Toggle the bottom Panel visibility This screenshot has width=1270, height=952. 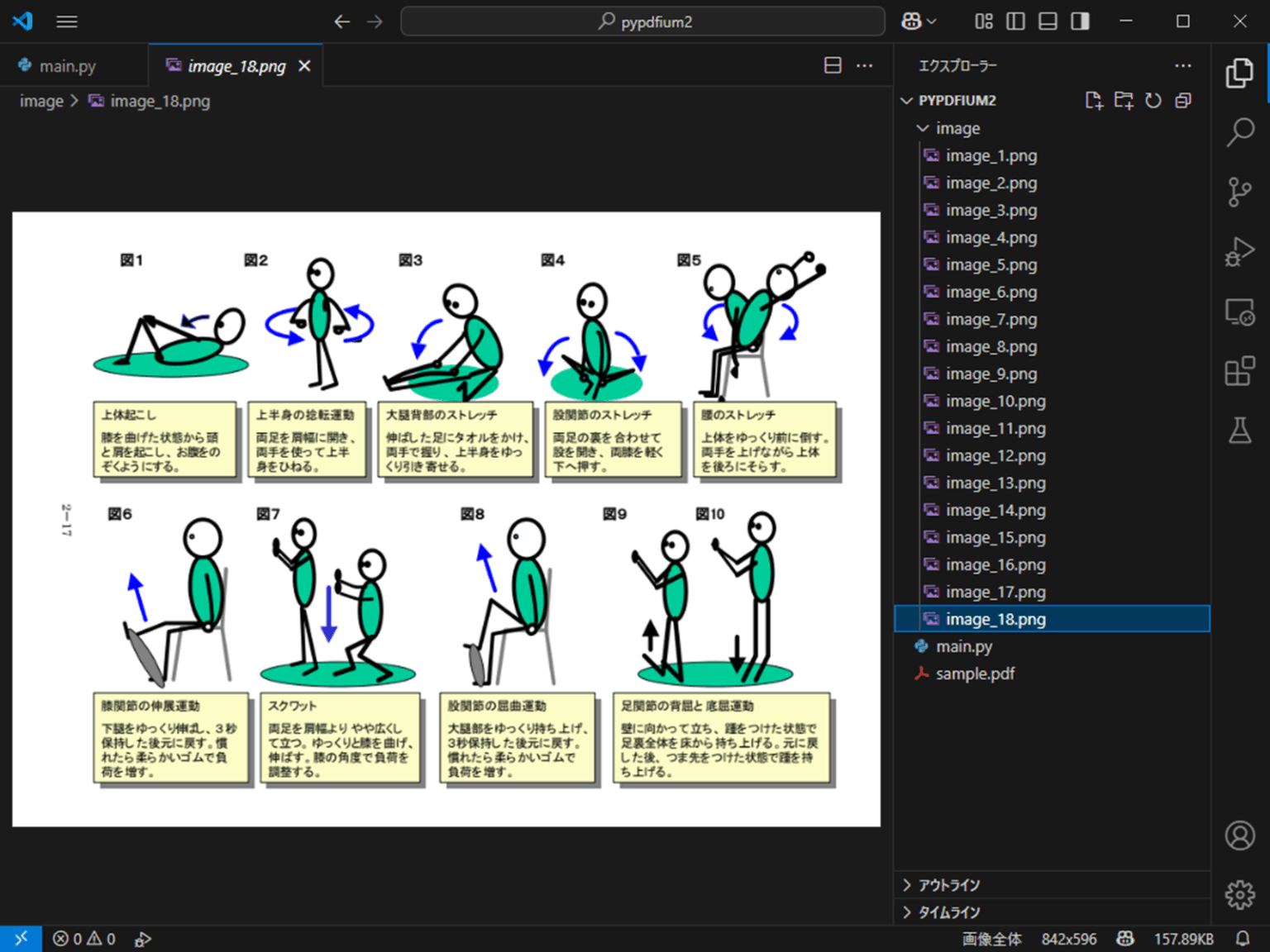coord(1047,21)
